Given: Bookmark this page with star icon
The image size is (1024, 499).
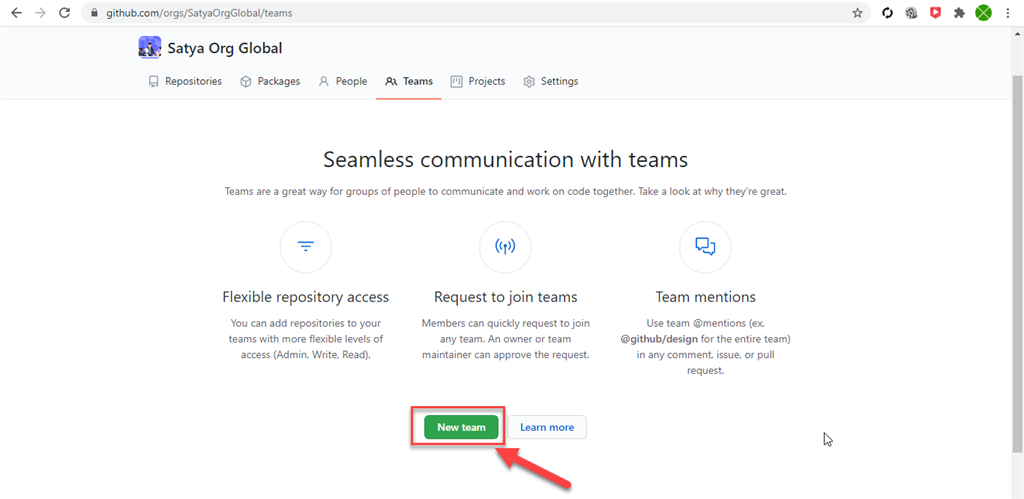Looking at the screenshot, I should coord(857,13).
